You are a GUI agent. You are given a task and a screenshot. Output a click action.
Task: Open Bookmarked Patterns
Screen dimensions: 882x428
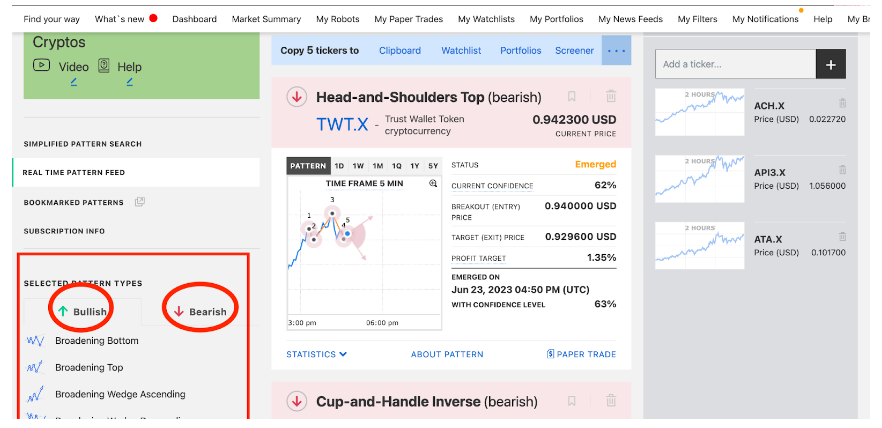pyautogui.click(x=74, y=202)
